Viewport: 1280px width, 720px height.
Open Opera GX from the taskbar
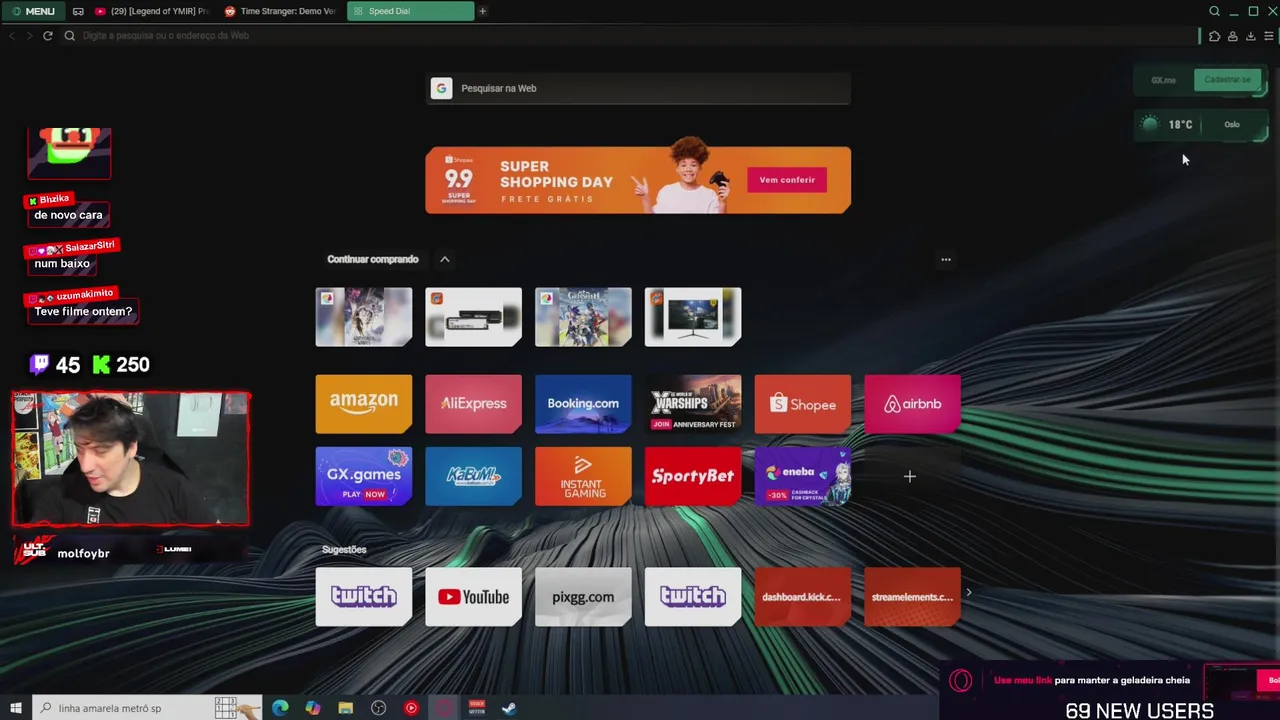(444, 708)
